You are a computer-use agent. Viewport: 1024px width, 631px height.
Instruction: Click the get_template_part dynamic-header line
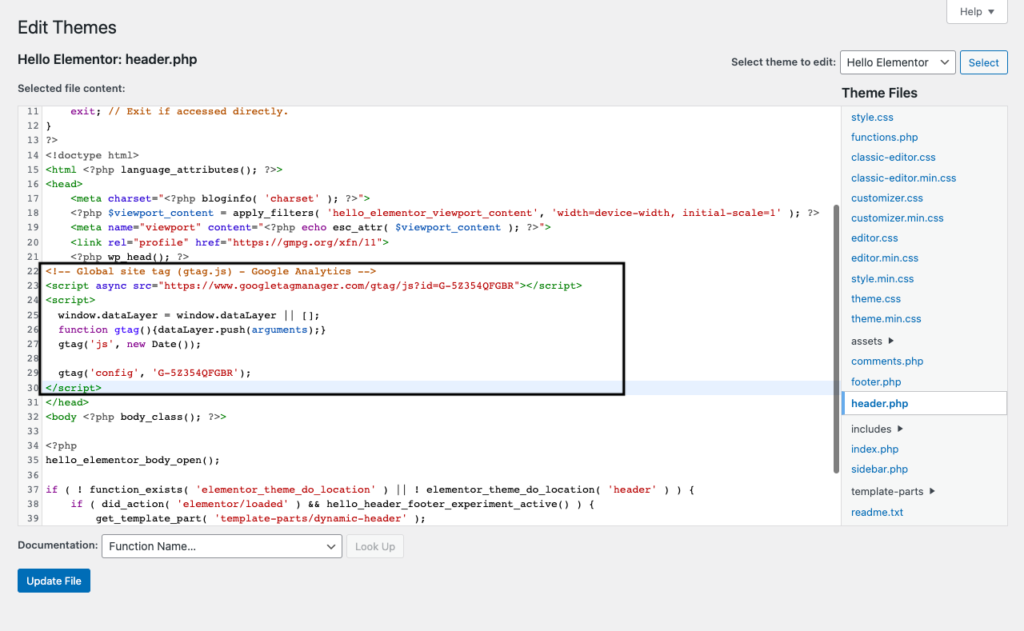coord(261,519)
